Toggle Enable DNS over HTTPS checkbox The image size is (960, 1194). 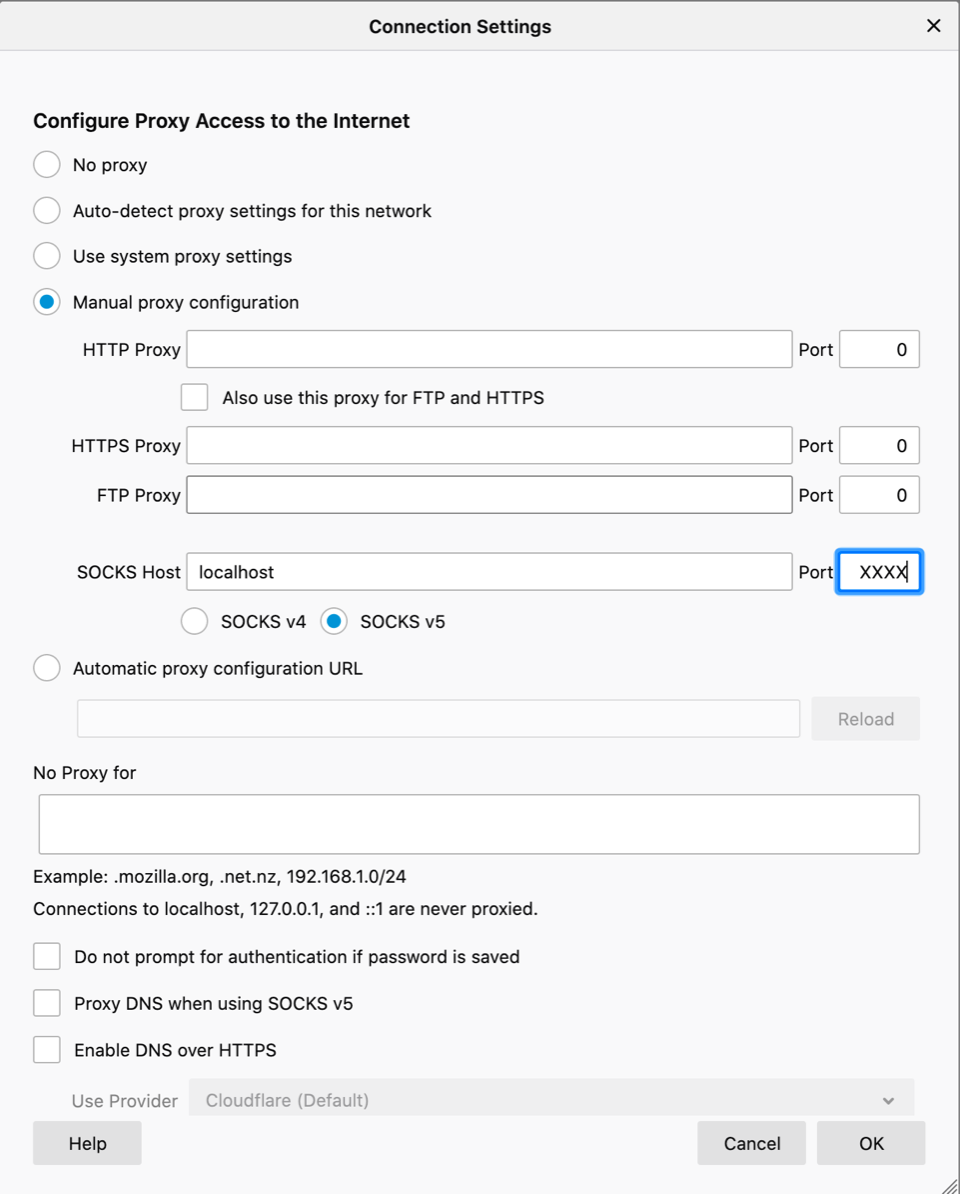click(47, 1050)
